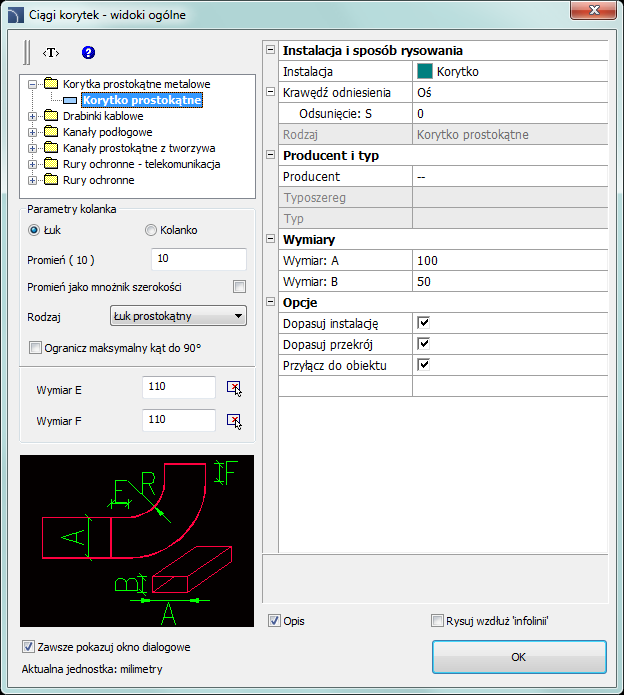The width and height of the screenshot is (624, 695).
Task: Click the <T> text template icon
Action: point(51,53)
